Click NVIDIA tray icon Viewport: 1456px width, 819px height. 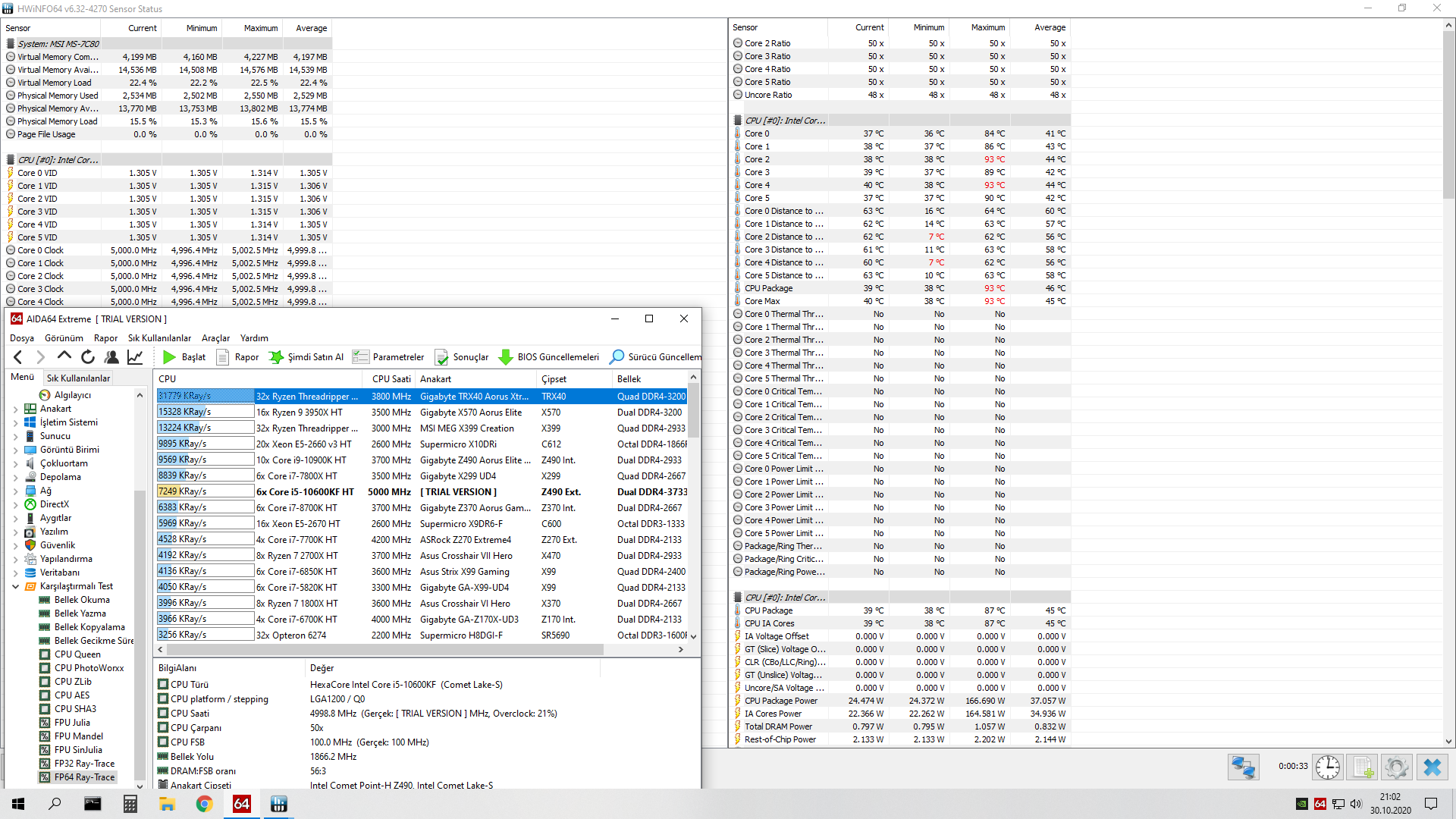(x=1302, y=804)
